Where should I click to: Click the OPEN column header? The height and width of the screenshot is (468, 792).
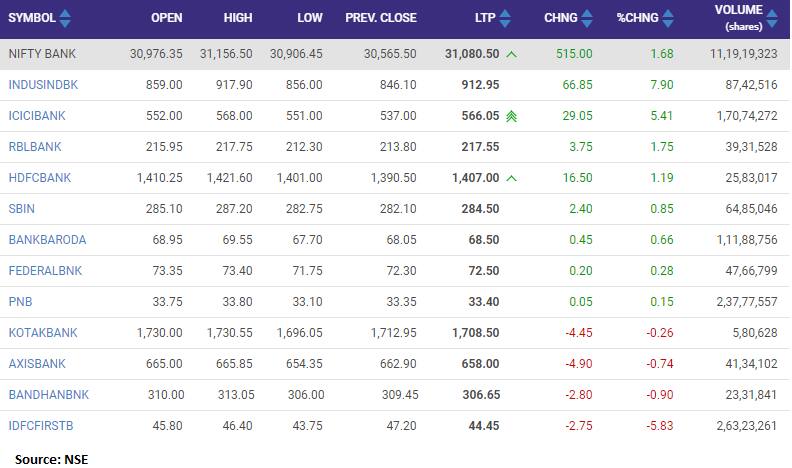point(167,18)
